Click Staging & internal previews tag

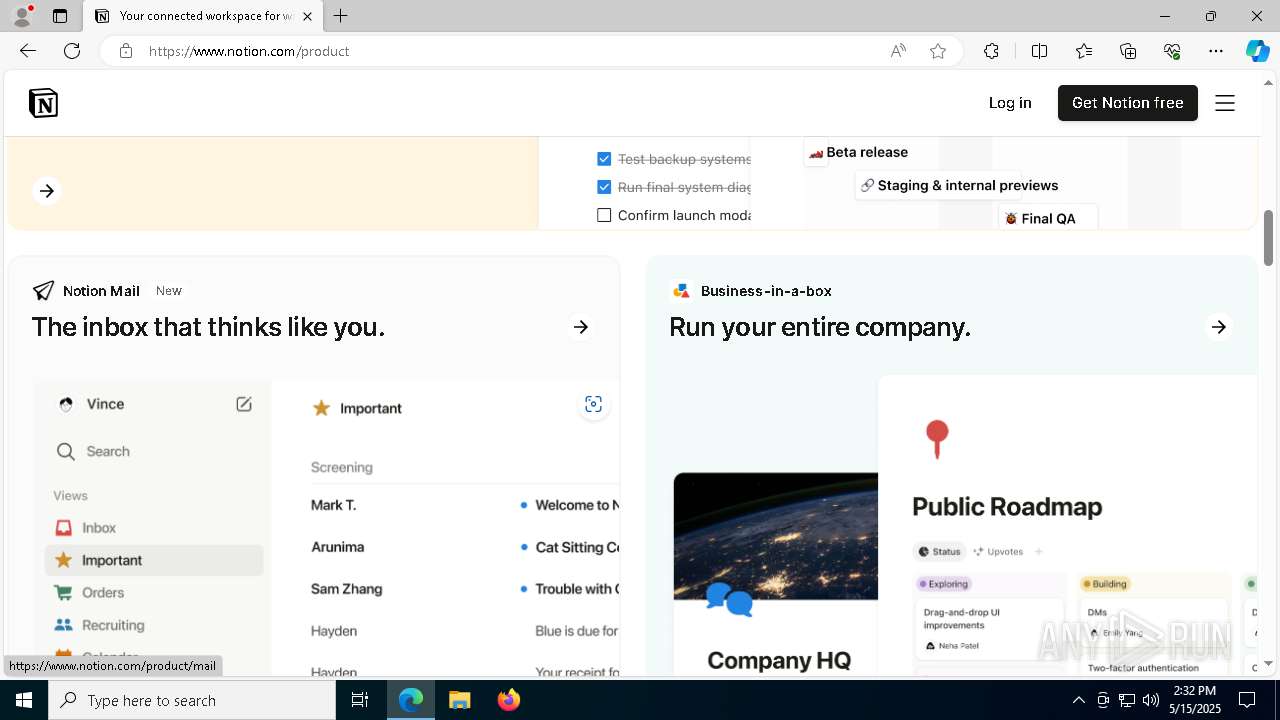point(958,185)
